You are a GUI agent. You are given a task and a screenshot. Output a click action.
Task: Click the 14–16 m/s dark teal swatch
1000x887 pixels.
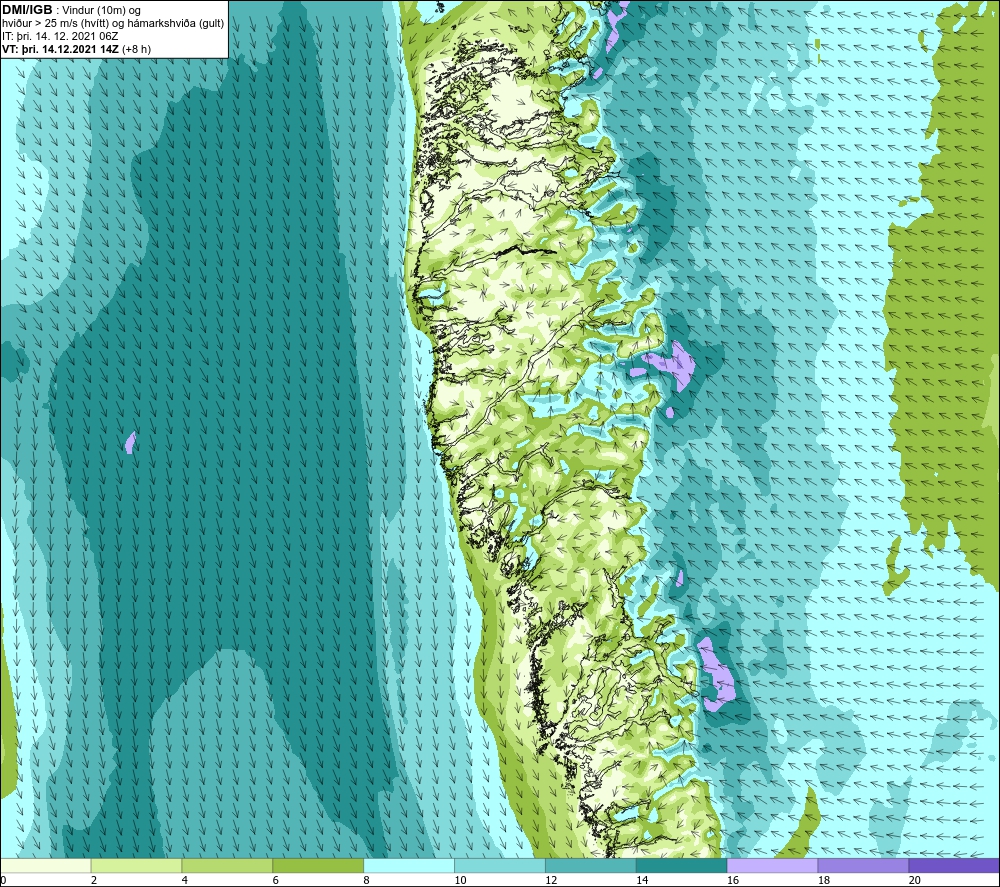681,865
